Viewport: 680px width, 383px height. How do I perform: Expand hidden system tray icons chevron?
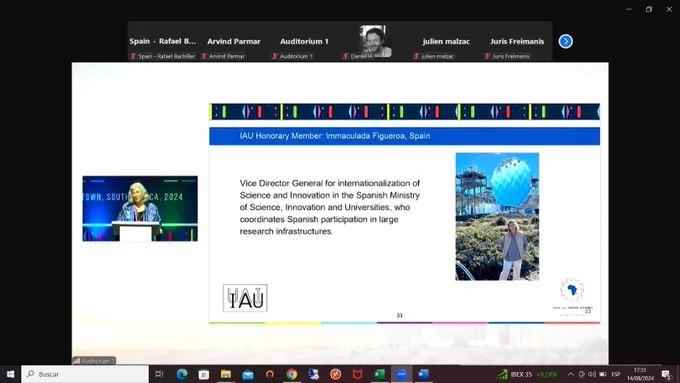(x=571, y=374)
